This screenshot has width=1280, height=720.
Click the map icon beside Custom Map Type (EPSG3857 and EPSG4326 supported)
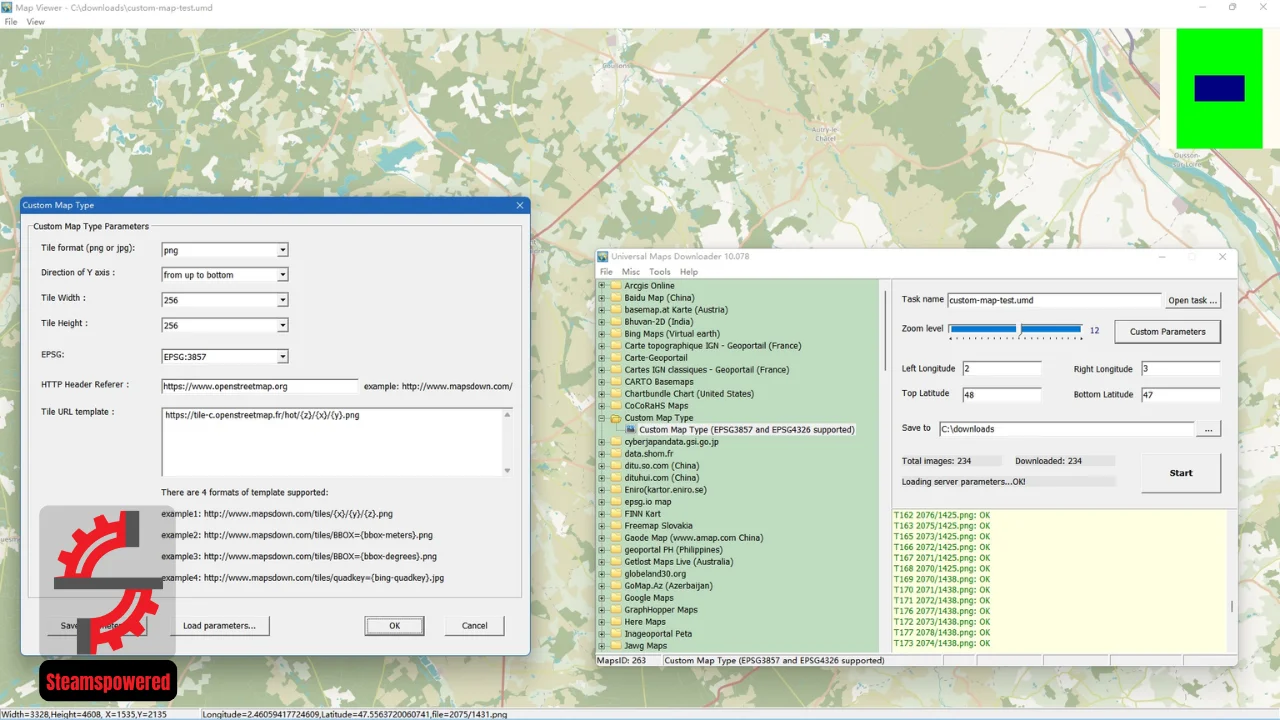pos(631,430)
